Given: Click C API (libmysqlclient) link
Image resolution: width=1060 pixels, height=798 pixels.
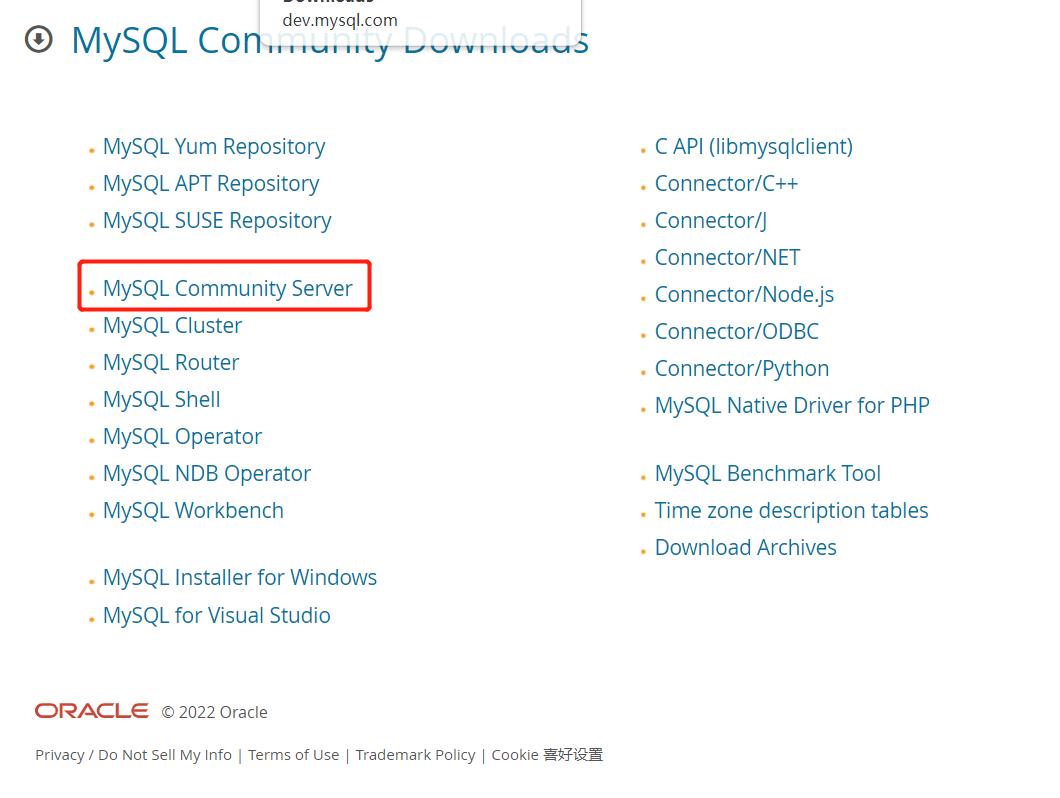Looking at the screenshot, I should (x=753, y=146).
